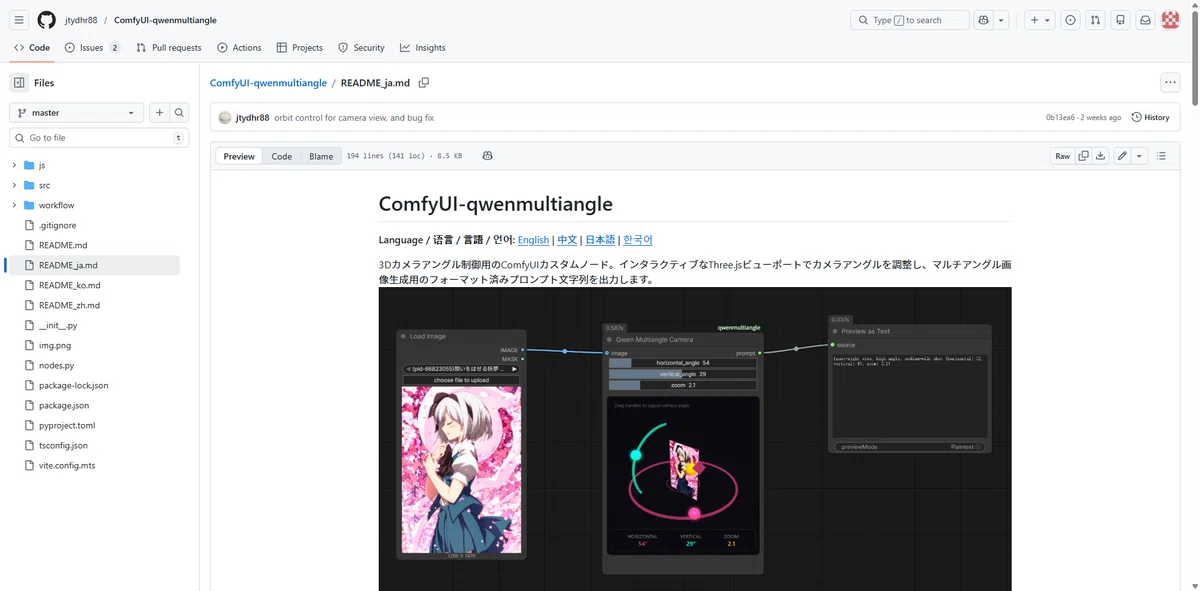The width and height of the screenshot is (1200, 591).
Task: Open the create new plus menu
Action: coord(1040,20)
